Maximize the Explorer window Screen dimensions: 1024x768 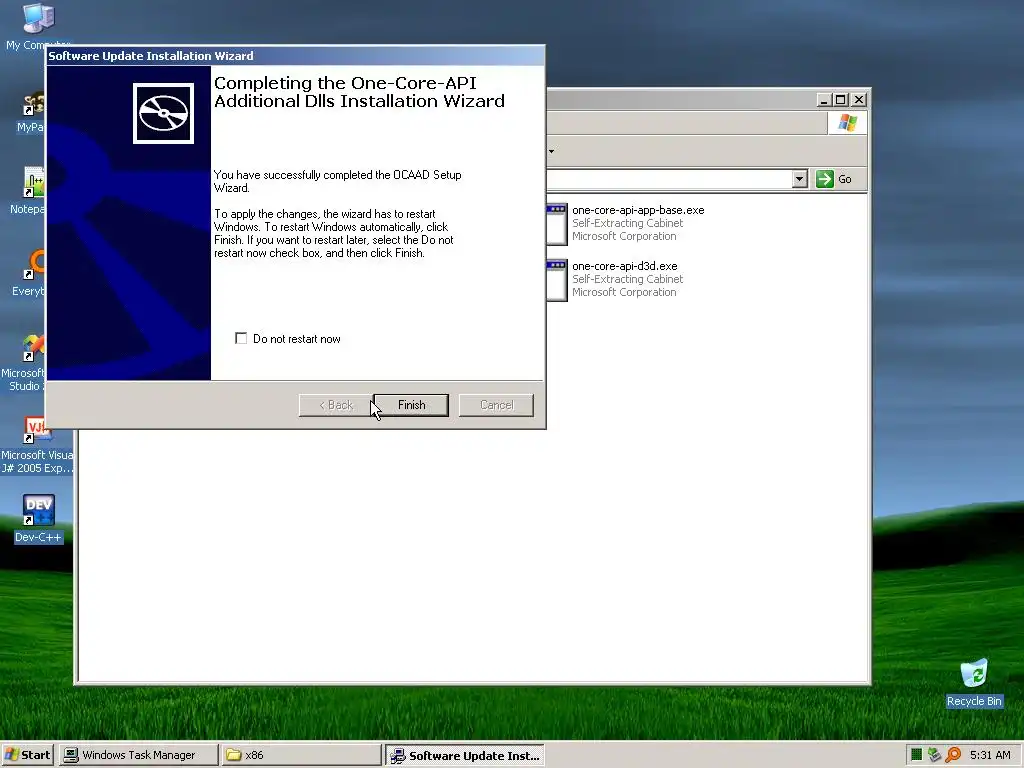pyautogui.click(x=841, y=100)
